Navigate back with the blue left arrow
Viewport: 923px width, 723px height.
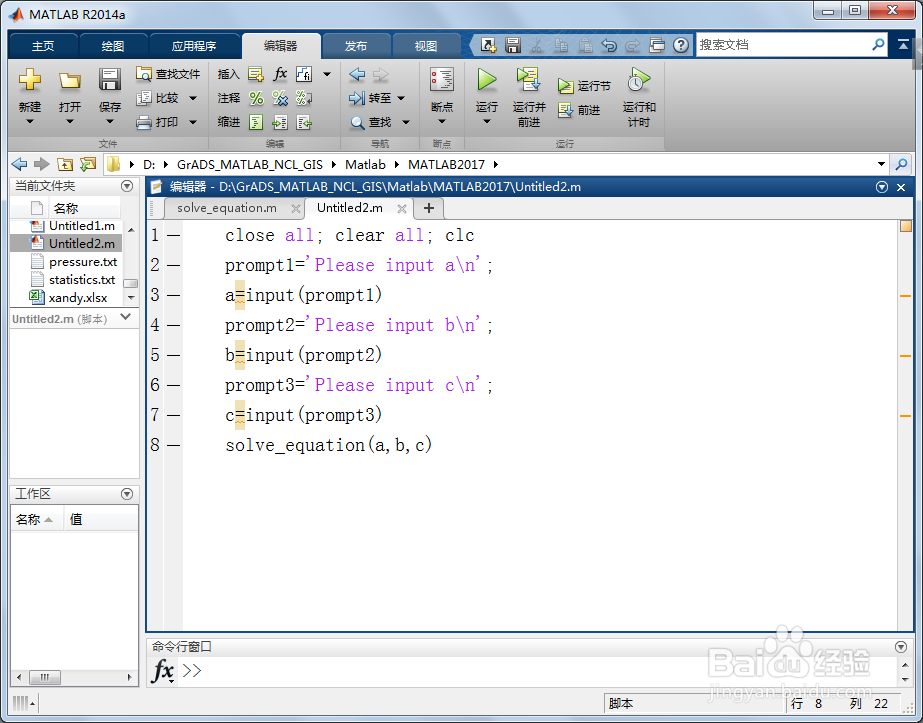pyautogui.click(x=357, y=74)
